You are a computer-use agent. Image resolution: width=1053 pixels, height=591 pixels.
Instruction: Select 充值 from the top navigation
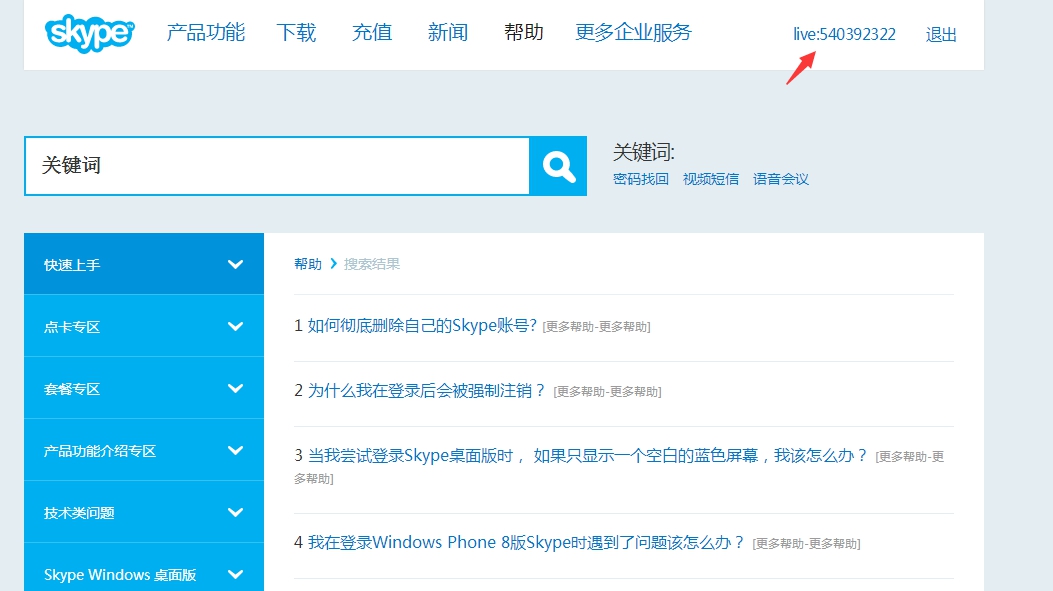click(x=371, y=31)
